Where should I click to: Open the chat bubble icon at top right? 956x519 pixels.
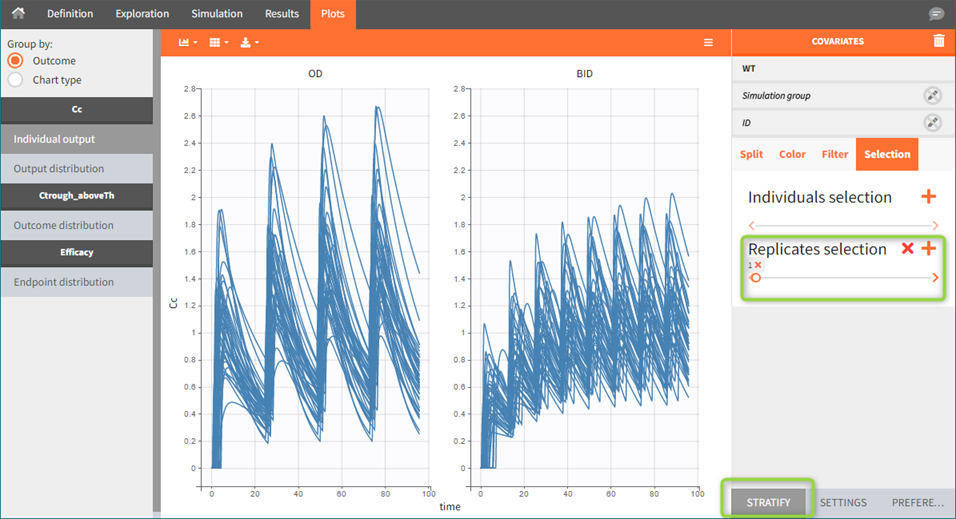pyautogui.click(x=936, y=14)
